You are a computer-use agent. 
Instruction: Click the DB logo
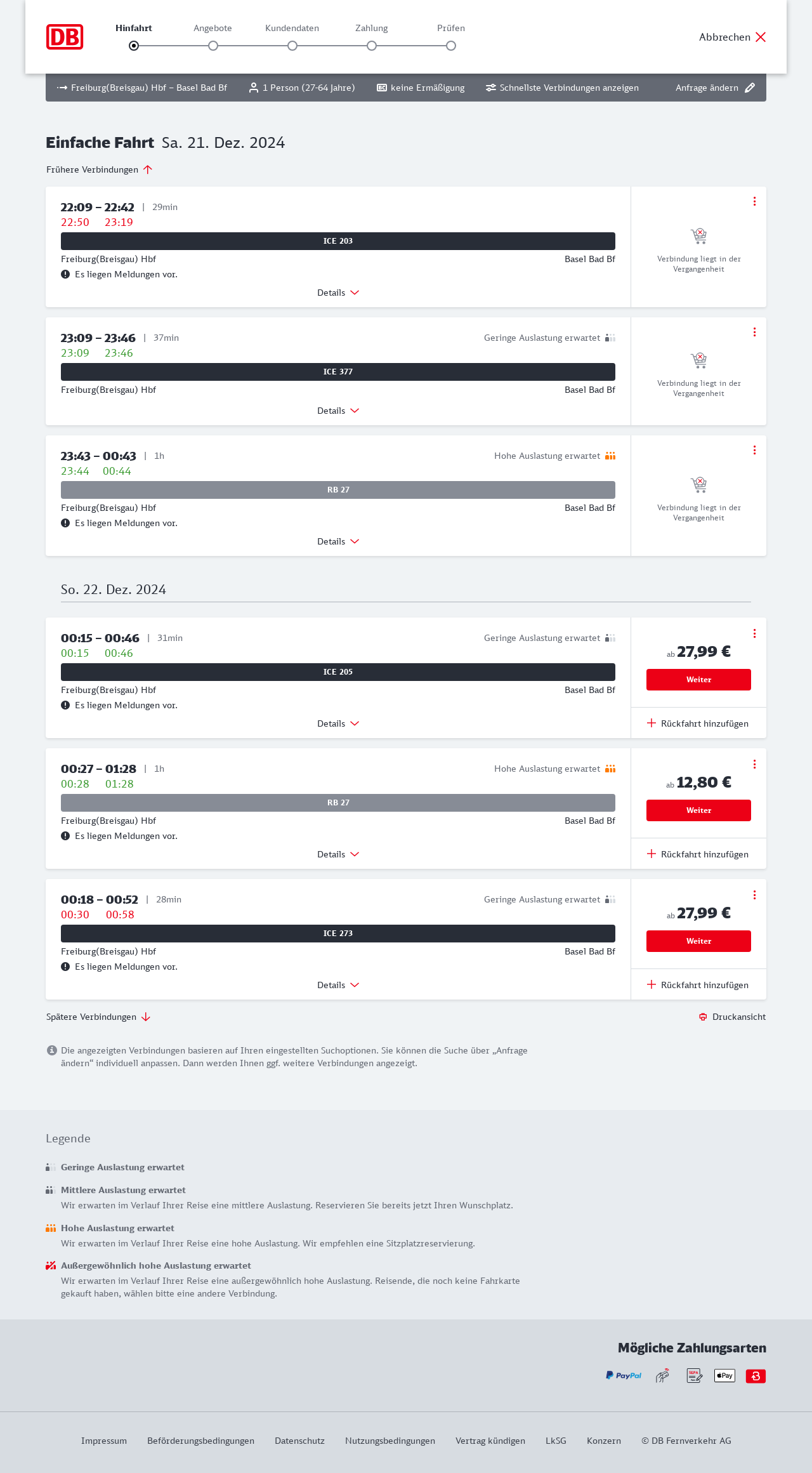pos(65,37)
